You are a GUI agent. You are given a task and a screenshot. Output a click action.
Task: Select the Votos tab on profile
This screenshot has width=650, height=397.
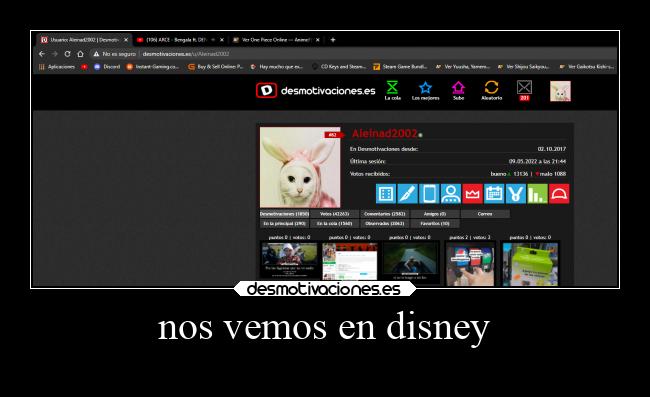pos(335,214)
